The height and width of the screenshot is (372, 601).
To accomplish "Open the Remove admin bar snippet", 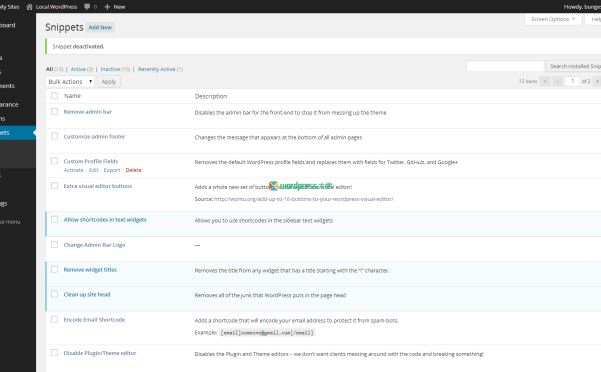I will tap(88, 112).
